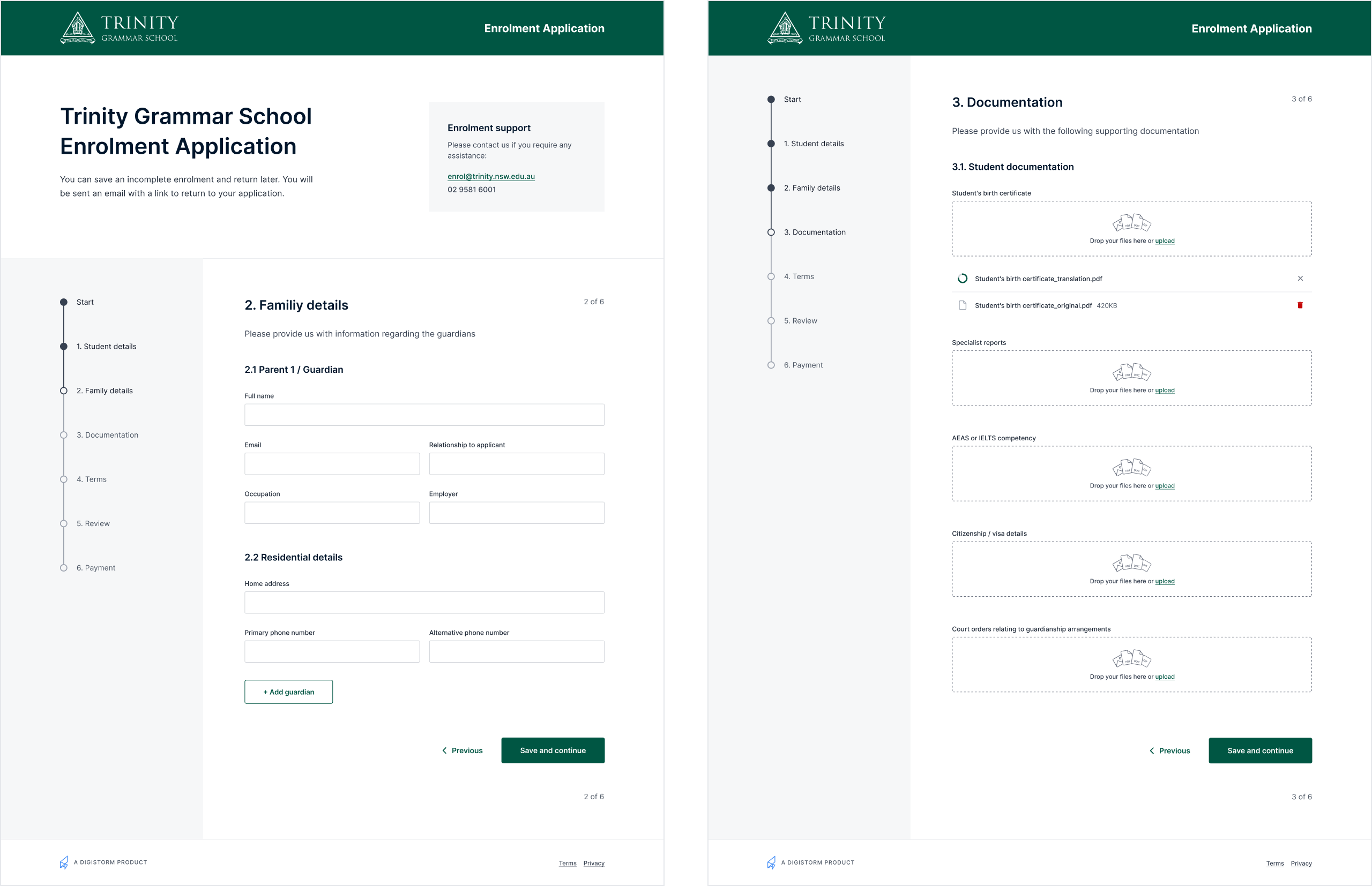Screen dimensions: 1372x886
Task: Click the files icon in the Specialist reports drop zone
Action: tap(1131, 372)
